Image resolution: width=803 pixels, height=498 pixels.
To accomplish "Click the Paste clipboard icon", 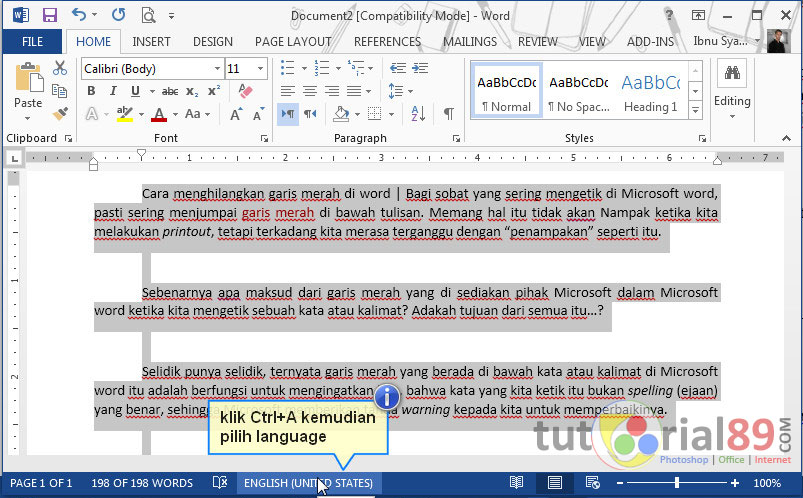I will (28, 79).
